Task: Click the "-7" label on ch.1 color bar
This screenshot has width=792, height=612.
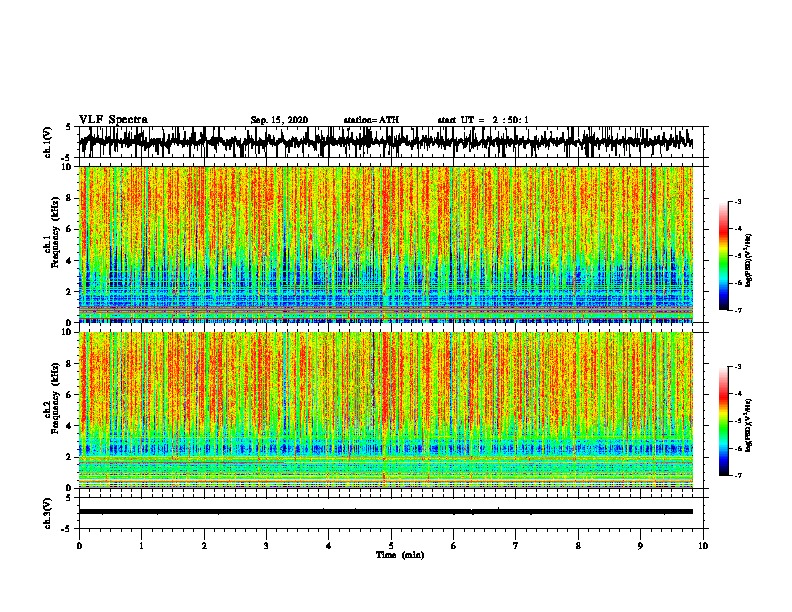Action: click(738, 310)
